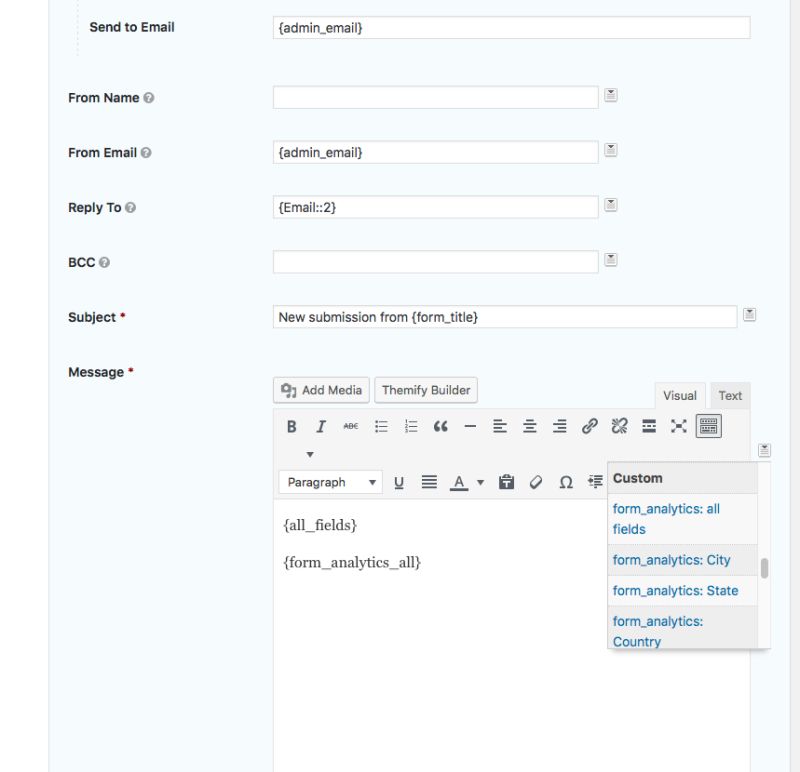Open the text color dropdown arrow
Screen dimensions: 800x772
(479, 481)
